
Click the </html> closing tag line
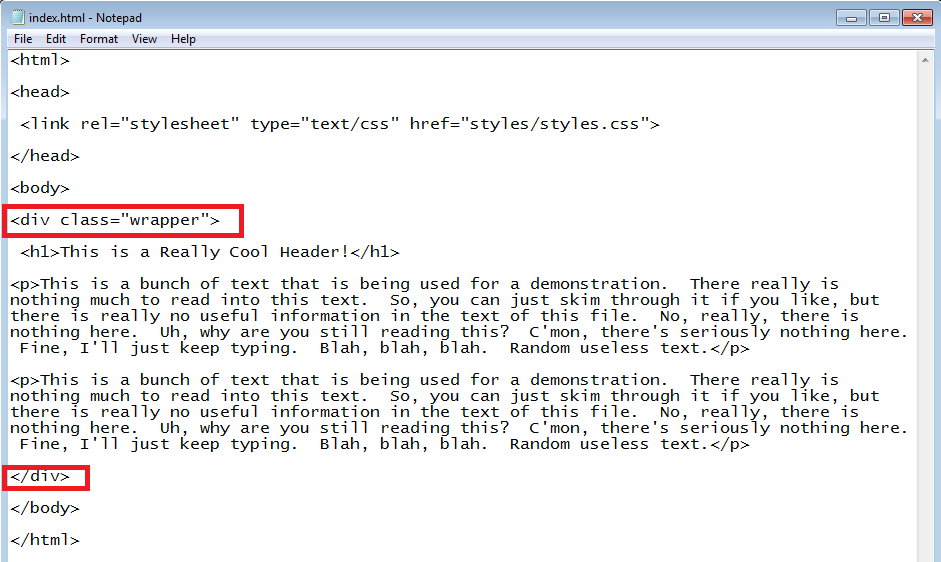click(x=44, y=540)
